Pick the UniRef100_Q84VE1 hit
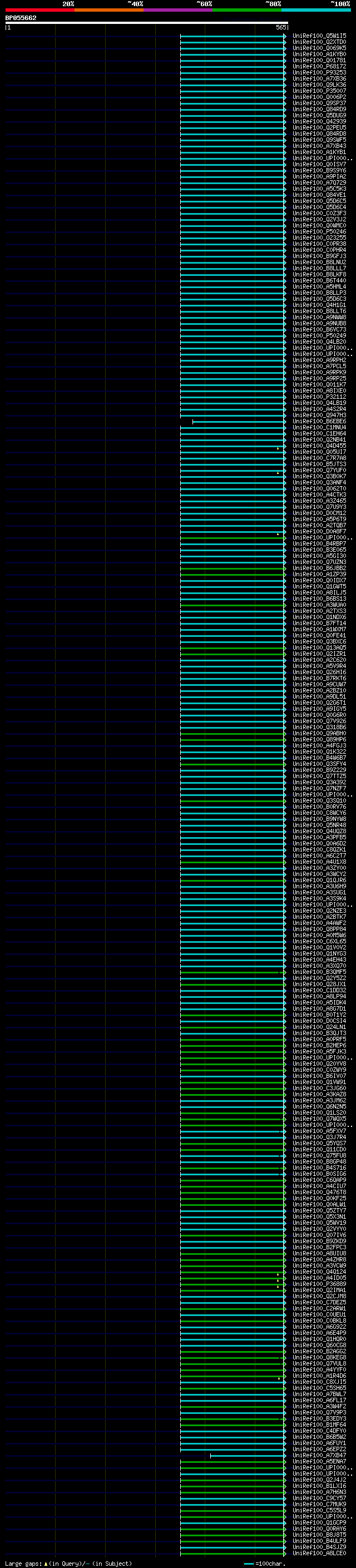 [x=319, y=195]
